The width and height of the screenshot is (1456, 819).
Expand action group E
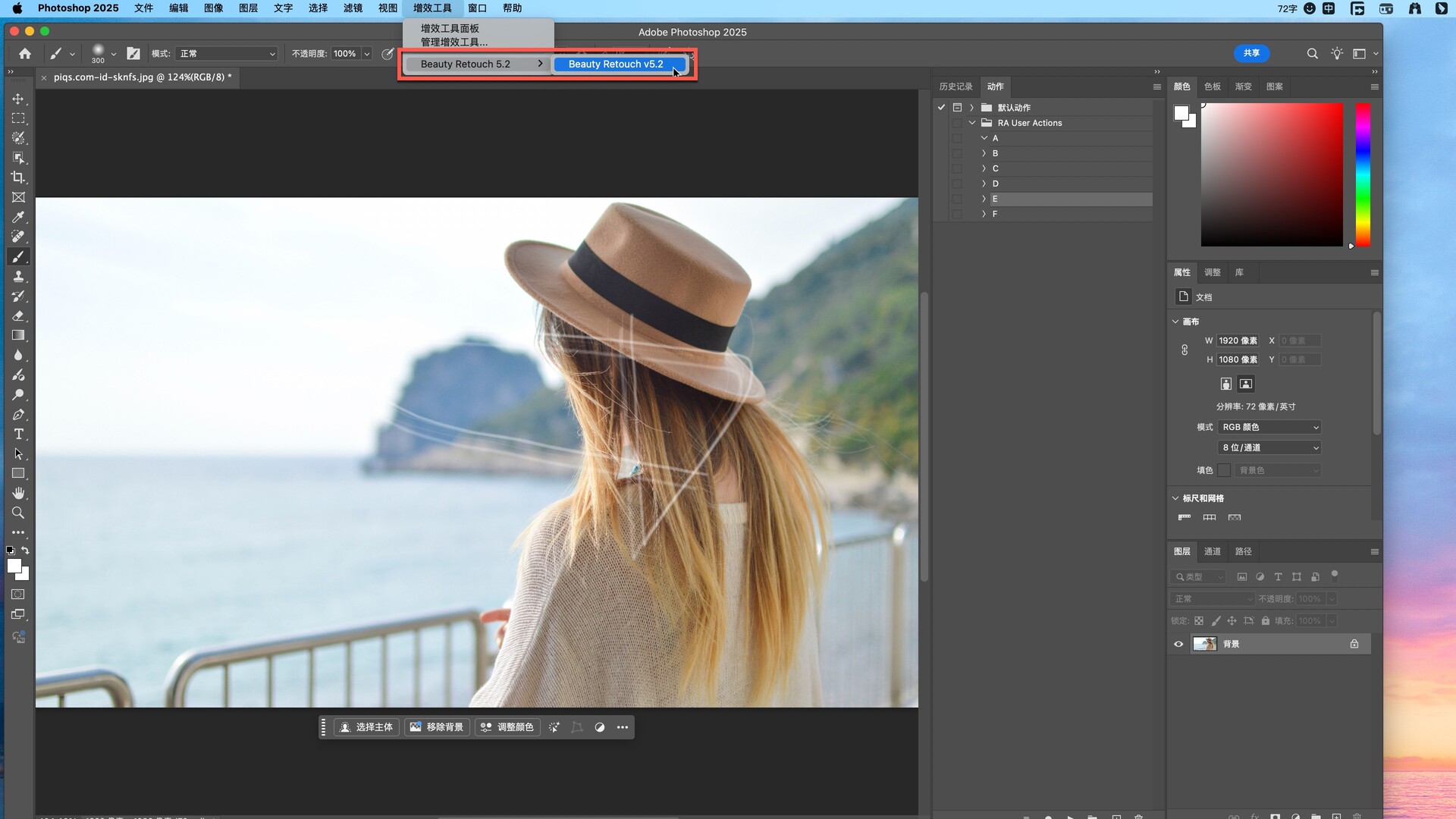click(x=984, y=199)
